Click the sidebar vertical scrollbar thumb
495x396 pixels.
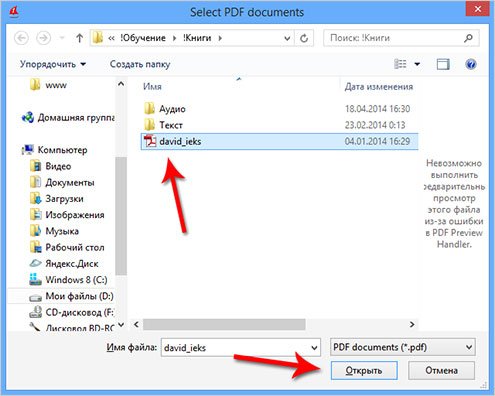[x=121, y=216]
